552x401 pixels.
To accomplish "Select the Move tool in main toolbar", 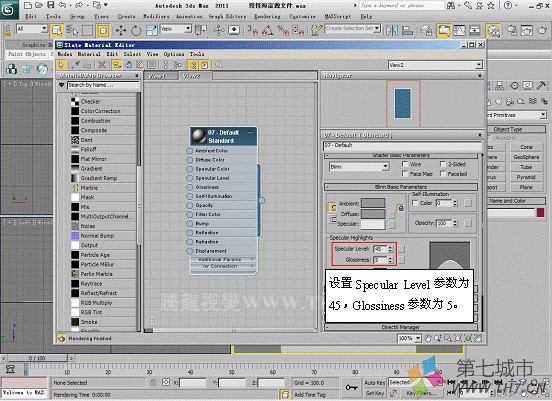I will click(x=121, y=31).
